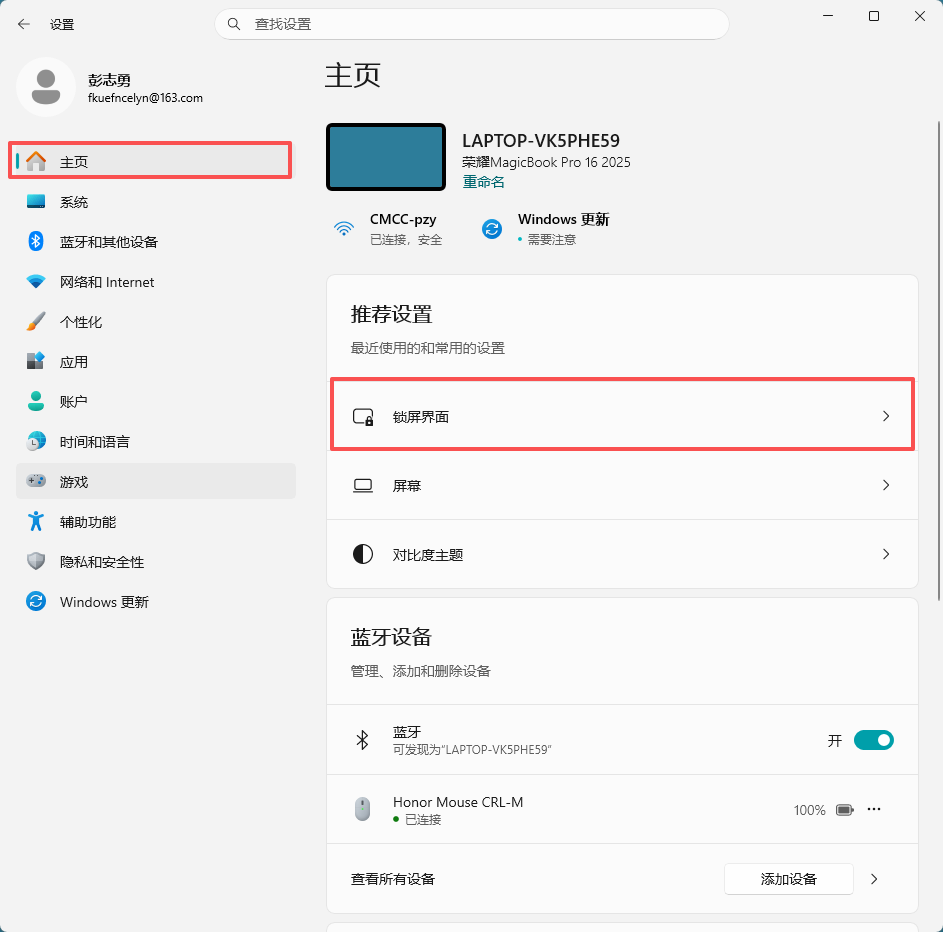Open the CMCC-pzy network status

pyautogui.click(x=388, y=228)
